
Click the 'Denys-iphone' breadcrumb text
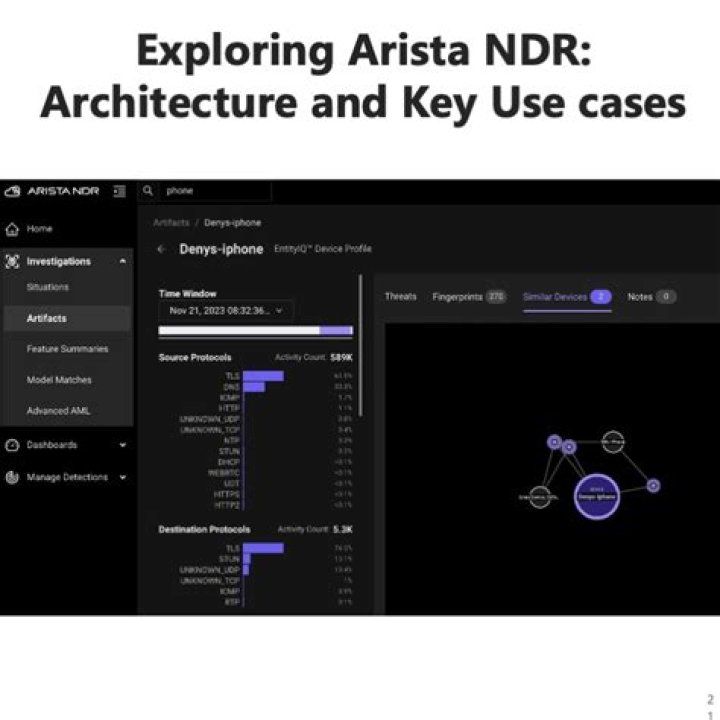(x=232, y=223)
